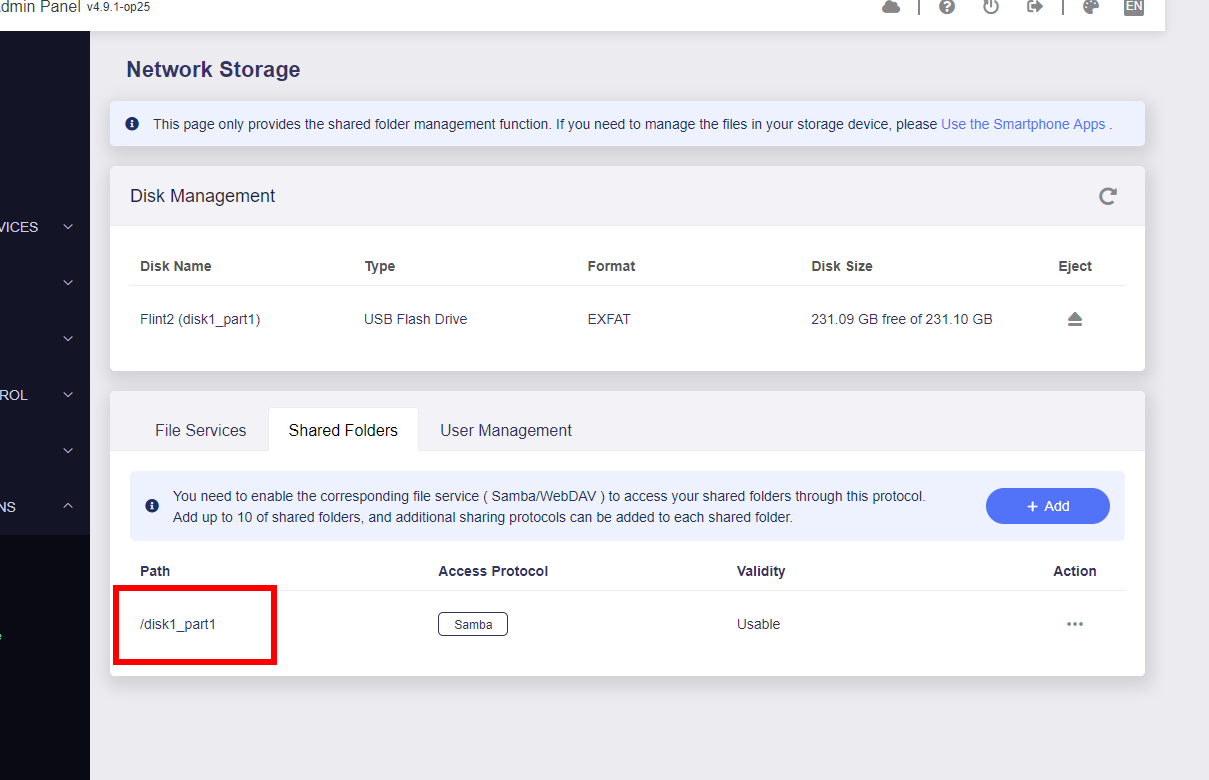
Task: Click the power reboot icon
Action: [x=991, y=7]
